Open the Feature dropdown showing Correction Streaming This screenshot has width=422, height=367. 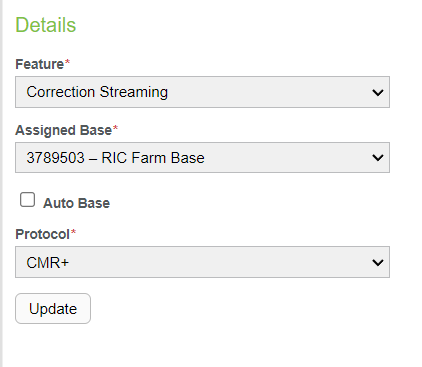(202, 92)
